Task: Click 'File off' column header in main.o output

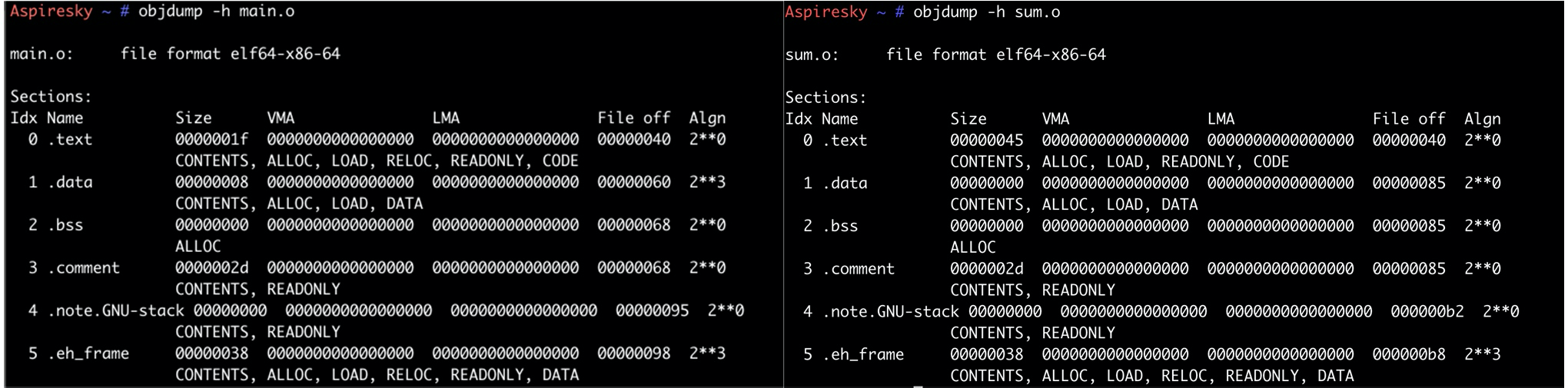Action: 634,118
